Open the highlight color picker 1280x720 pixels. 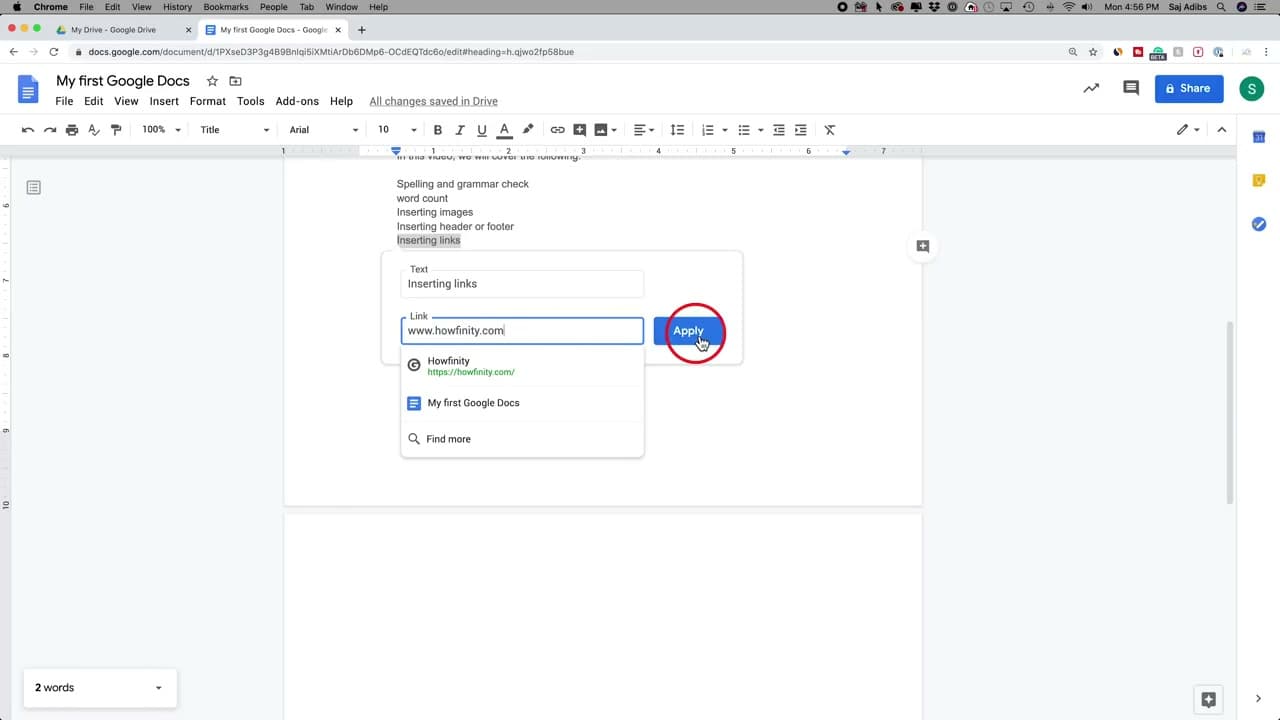click(x=528, y=130)
